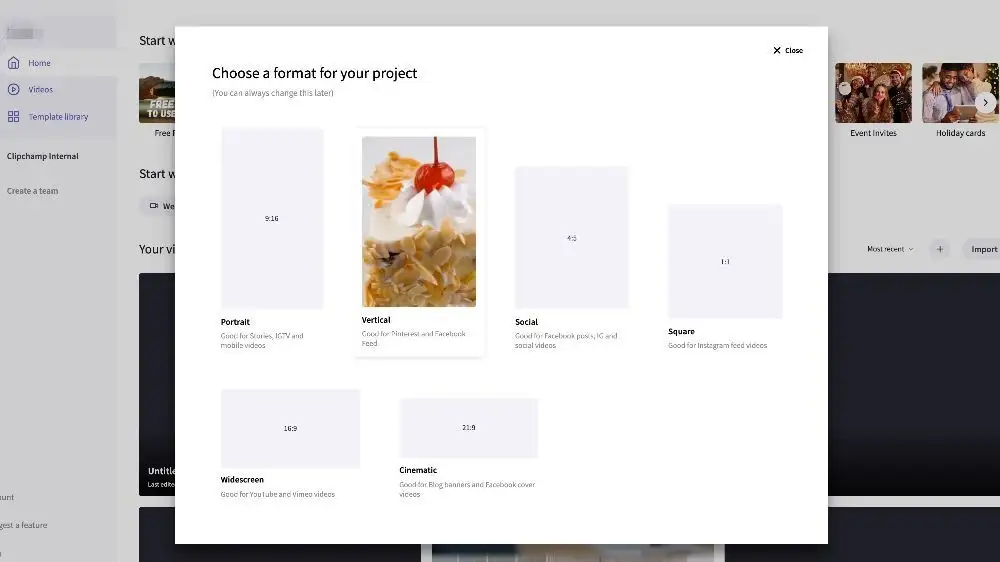The width and height of the screenshot is (1000, 562).
Task: Select the Social 4:5 format
Action: tap(571, 238)
